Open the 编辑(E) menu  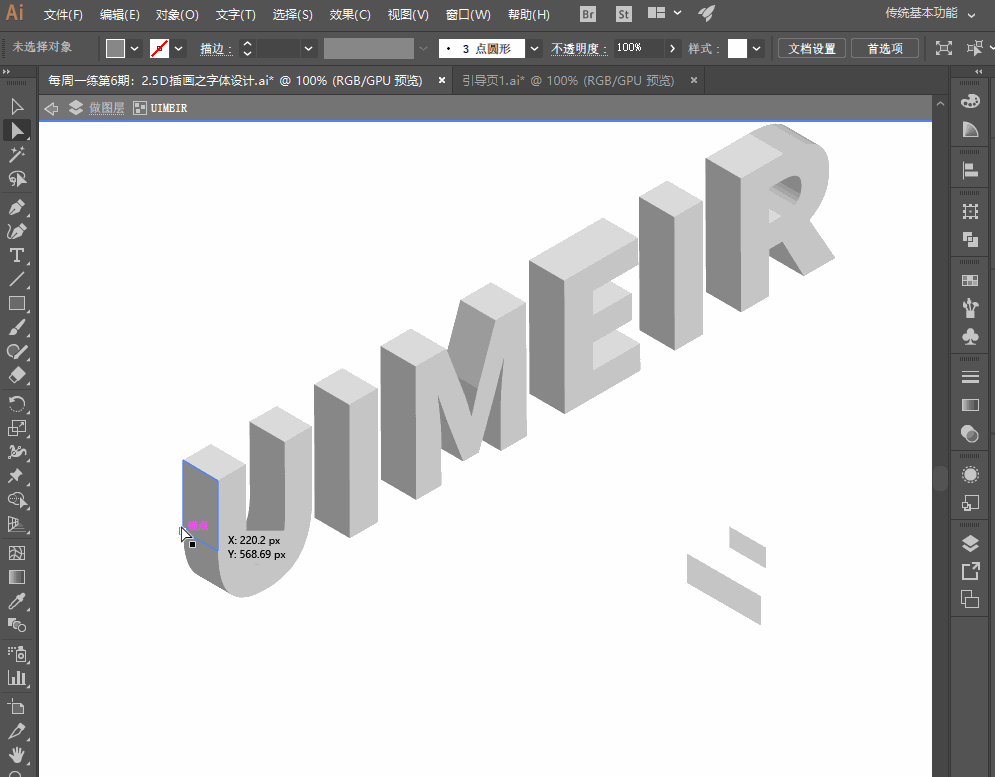click(x=119, y=15)
